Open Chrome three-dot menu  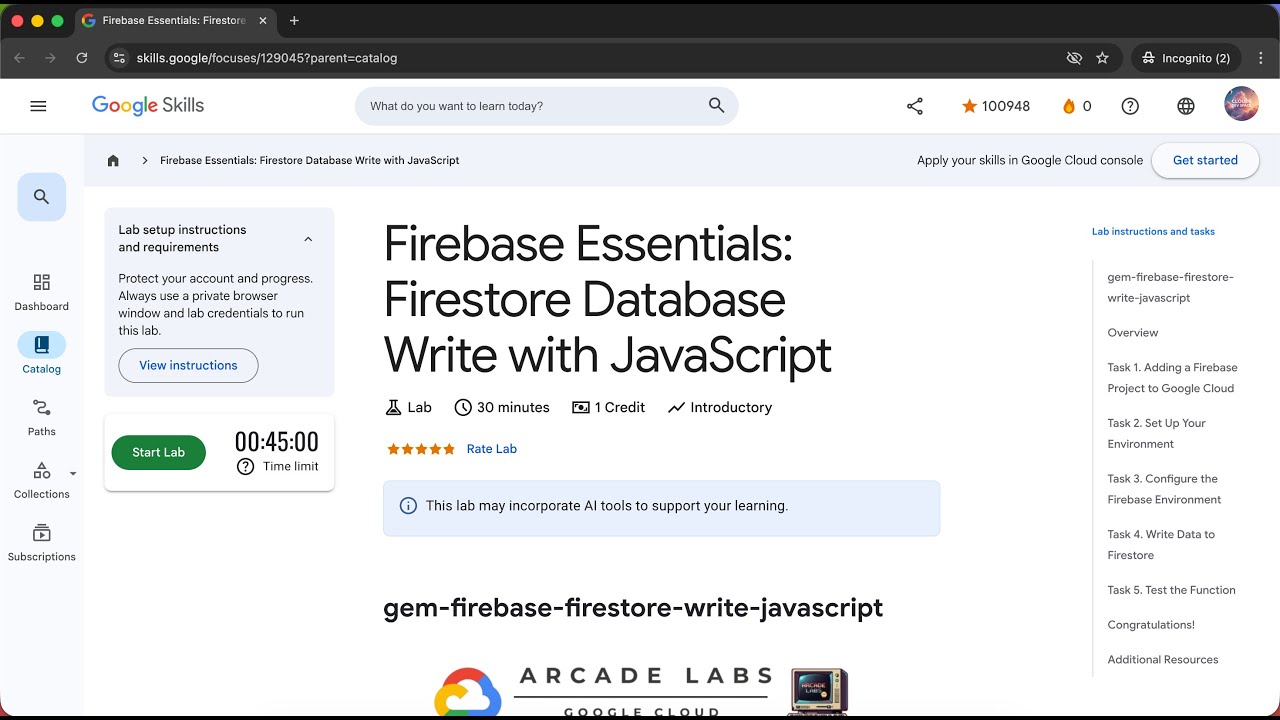(1262, 58)
